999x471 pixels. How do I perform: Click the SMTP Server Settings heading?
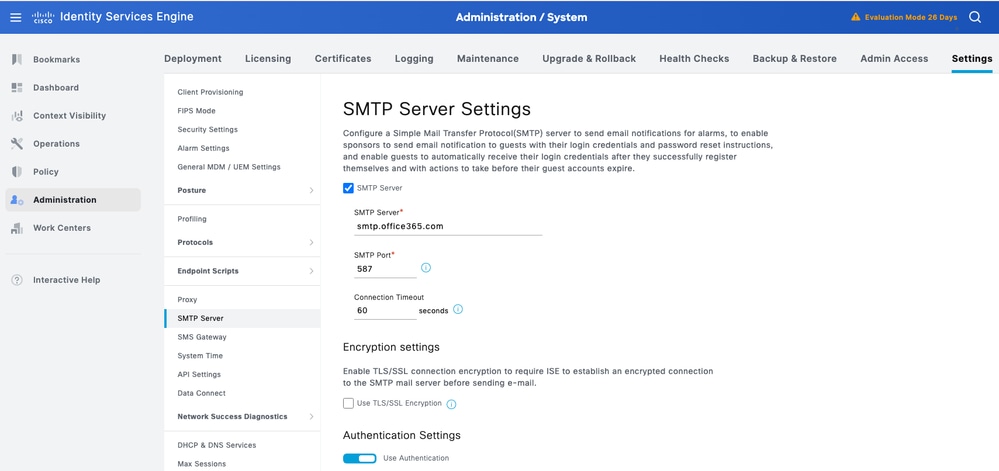(x=436, y=109)
